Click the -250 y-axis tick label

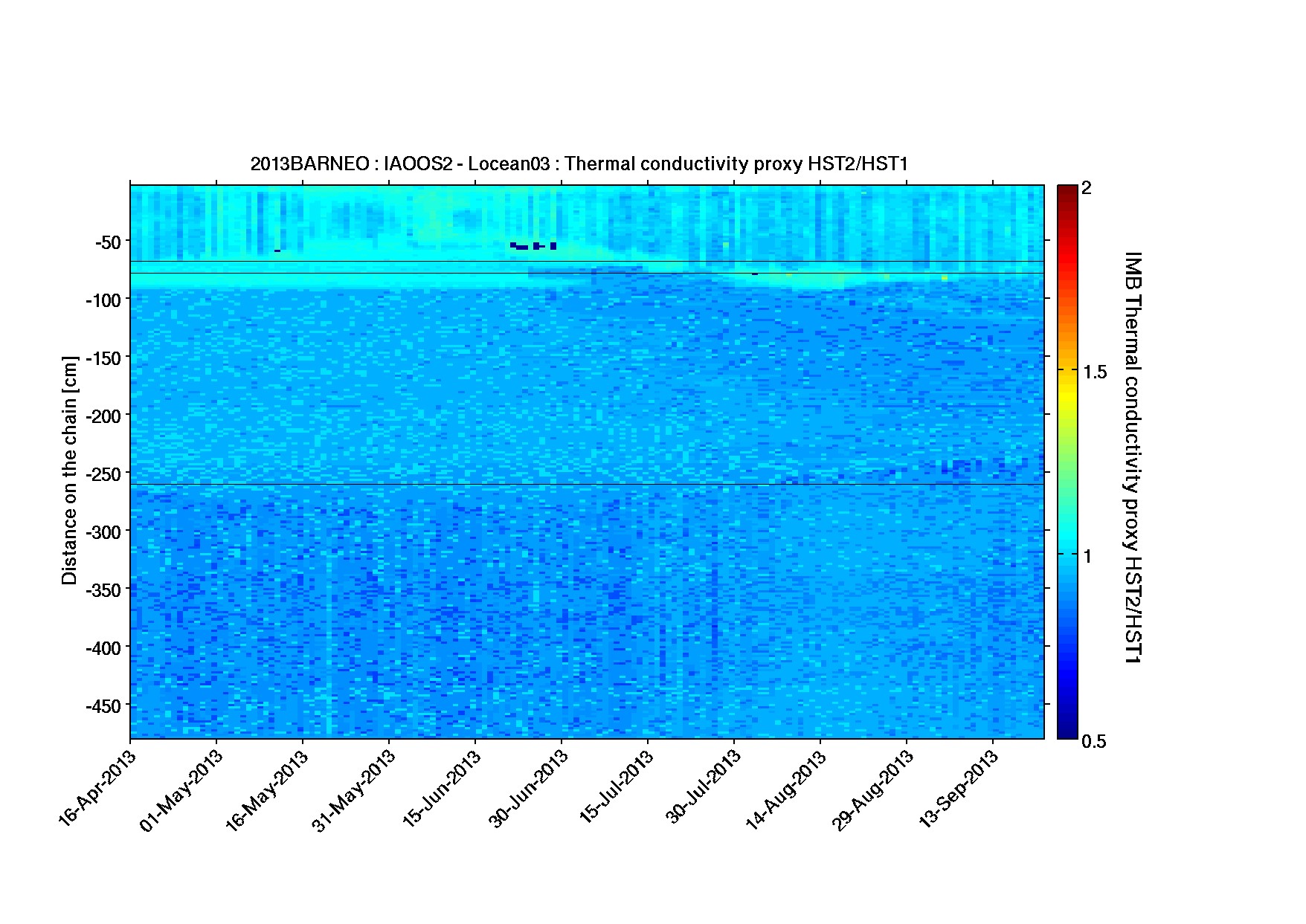coord(103,474)
